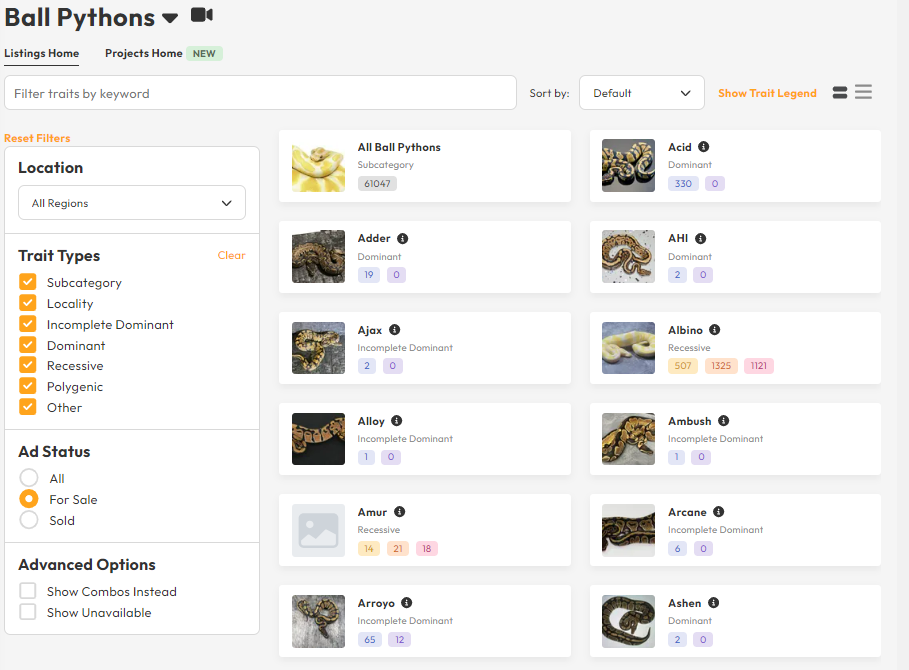Enable the Show Combos Instead checkbox
909x670 pixels.
pyautogui.click(x=27, y=591)
